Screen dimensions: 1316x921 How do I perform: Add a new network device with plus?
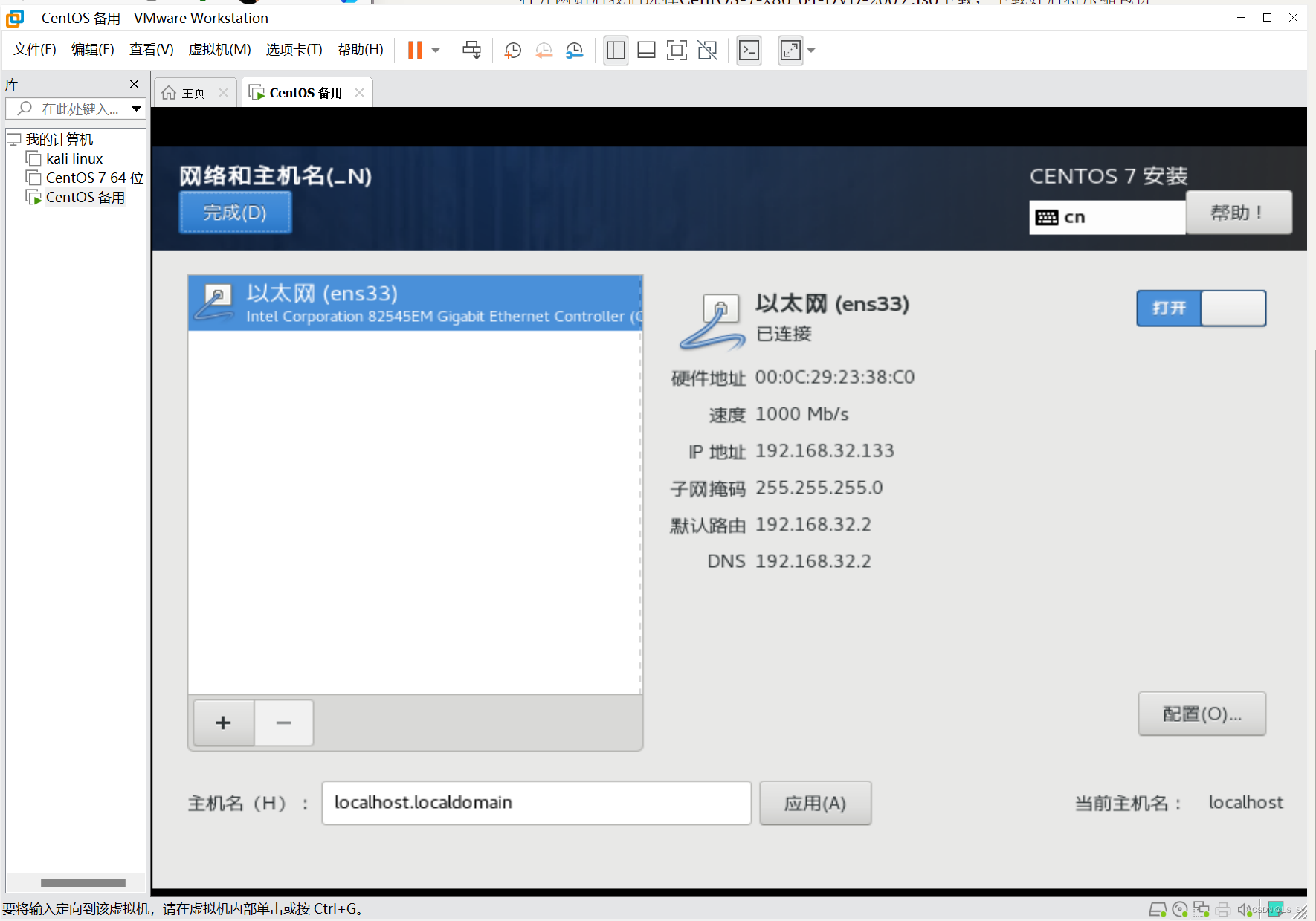point(223,723)
